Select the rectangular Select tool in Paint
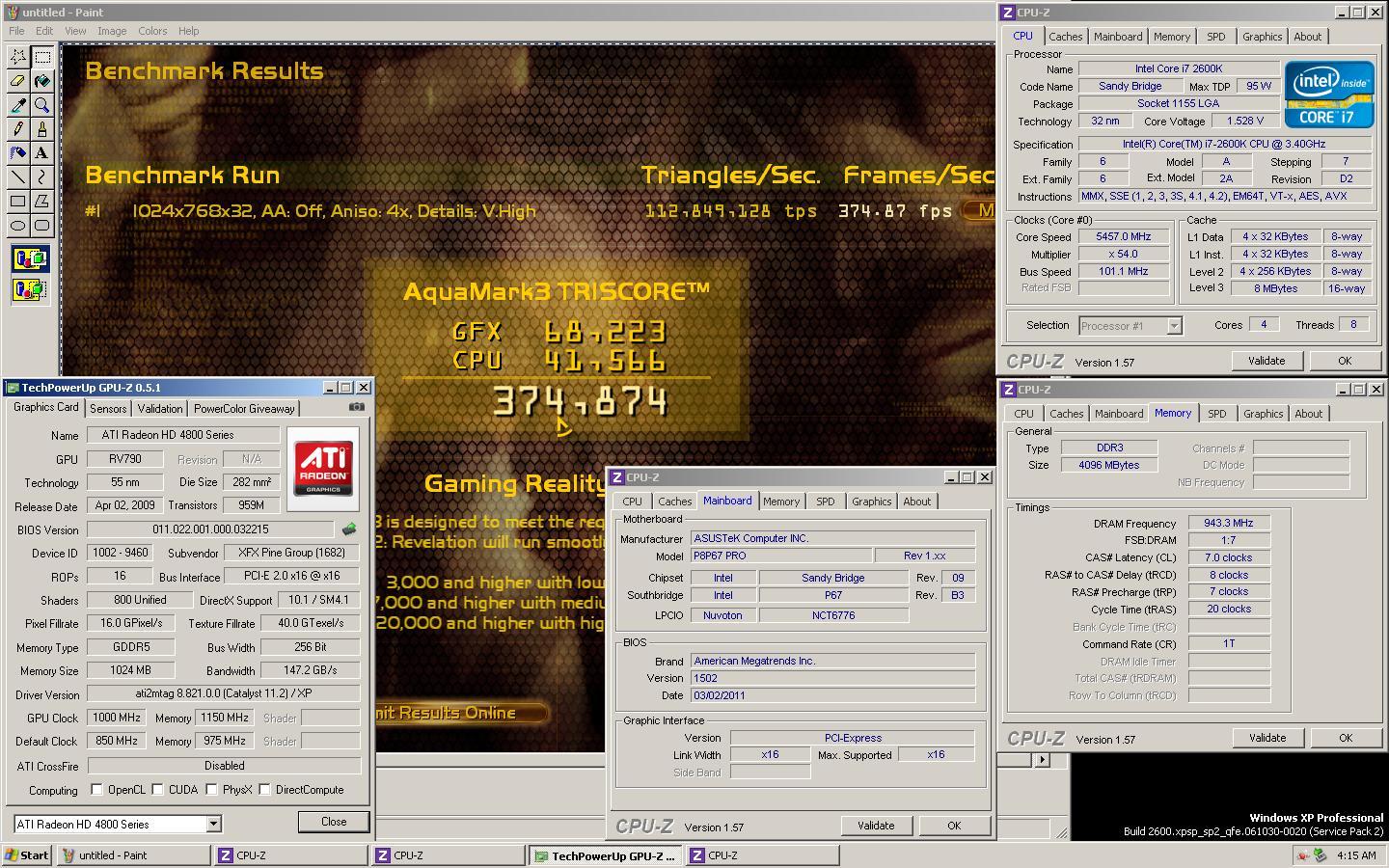This screenshot has width=1389, height=868. (42, 57)
